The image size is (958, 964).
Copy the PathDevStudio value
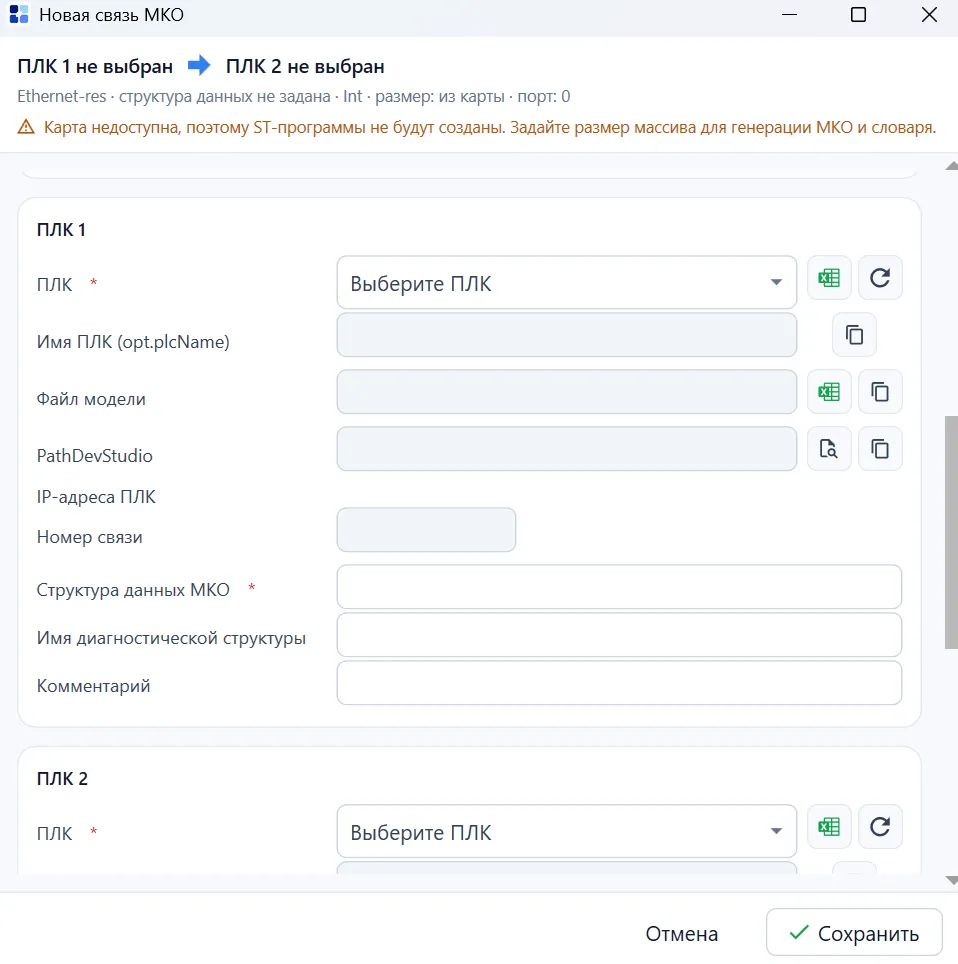880,449
